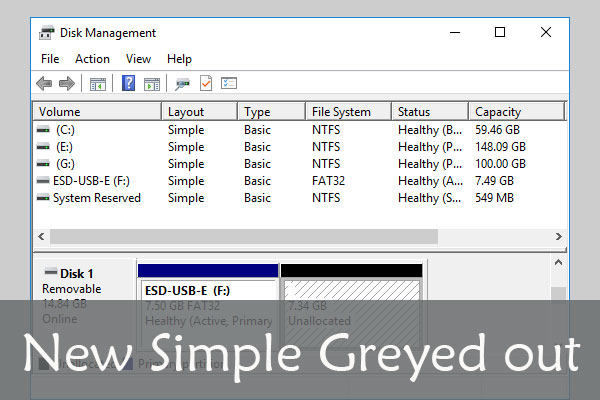
Task: Click the Show/Hide Action Pane toolbar icon
Action: 151,84
